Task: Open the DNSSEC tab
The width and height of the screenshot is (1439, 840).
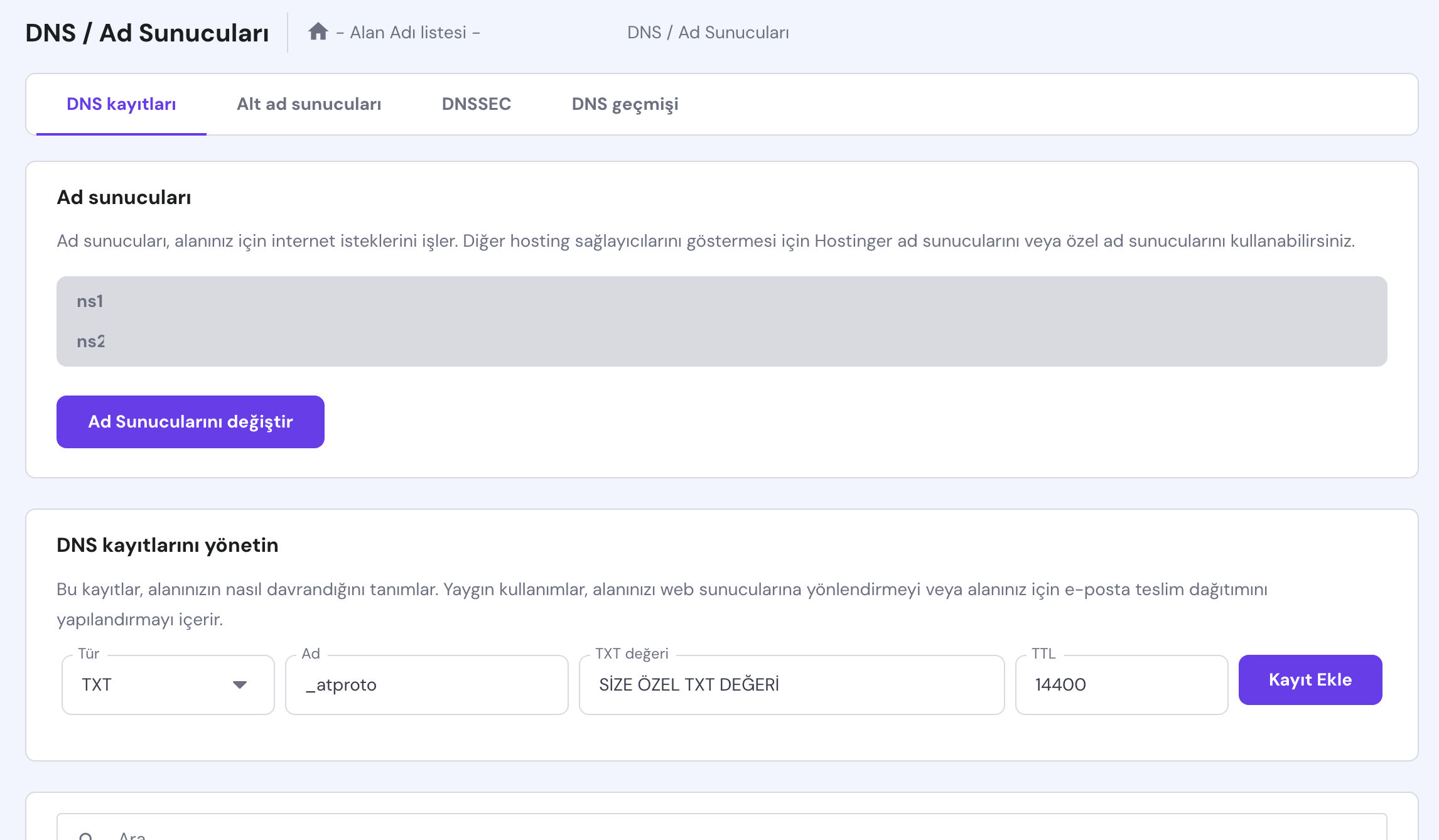Action: click(476, 104)
